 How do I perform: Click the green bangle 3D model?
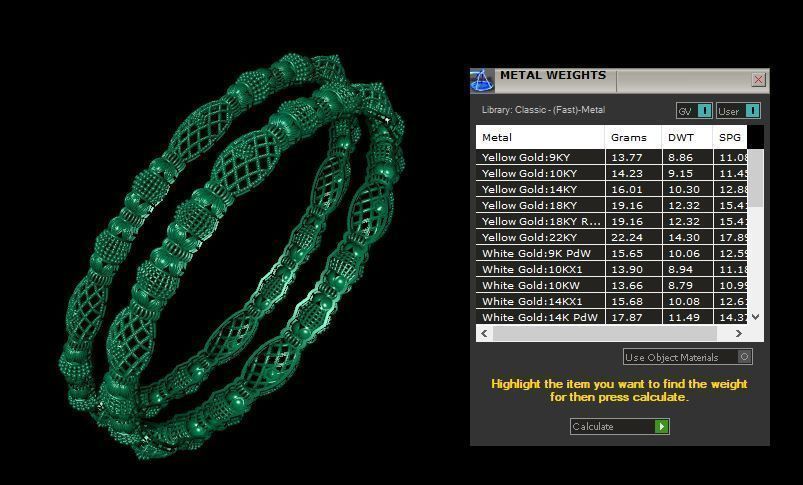(x=231, y=256)
